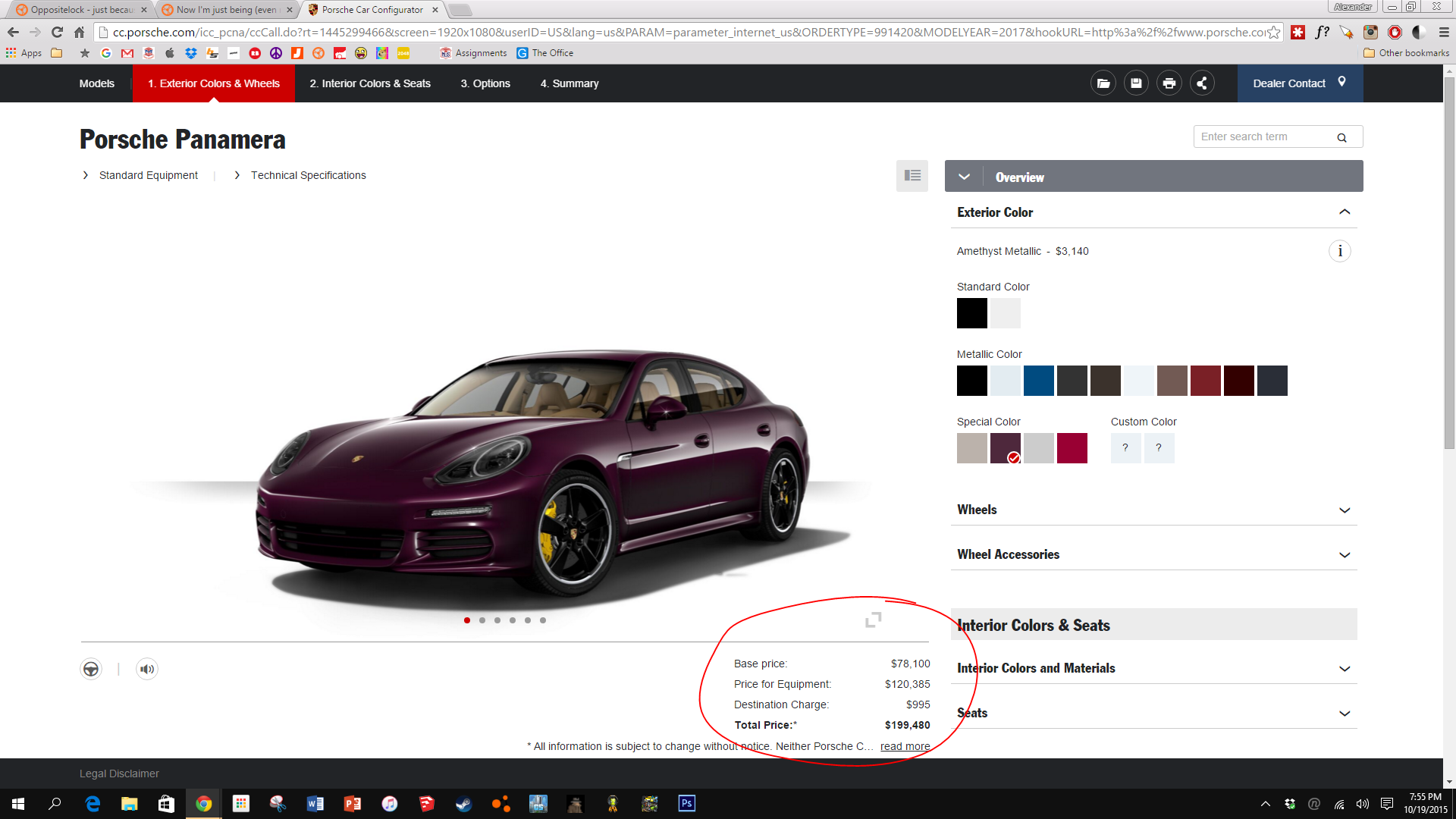The height and width of the screenshot is (819, 1456).
Task: Select the last image carousel dot
Action: click(x=543, y=620)
